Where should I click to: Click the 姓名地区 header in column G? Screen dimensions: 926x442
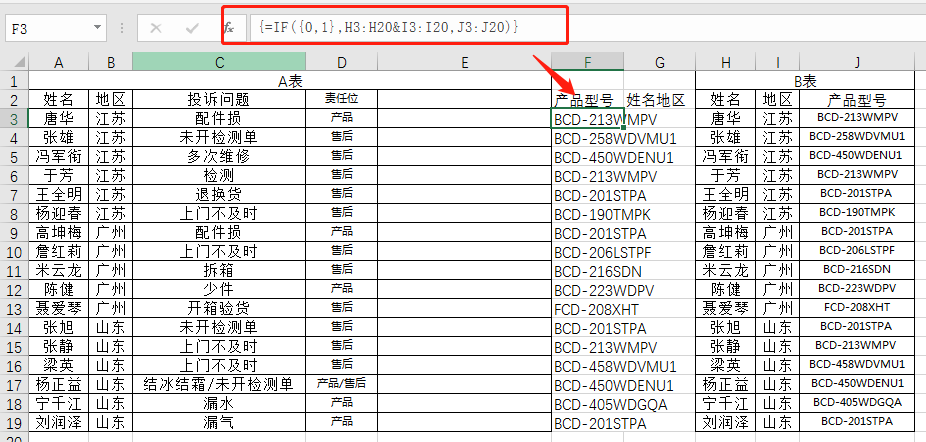660,99
